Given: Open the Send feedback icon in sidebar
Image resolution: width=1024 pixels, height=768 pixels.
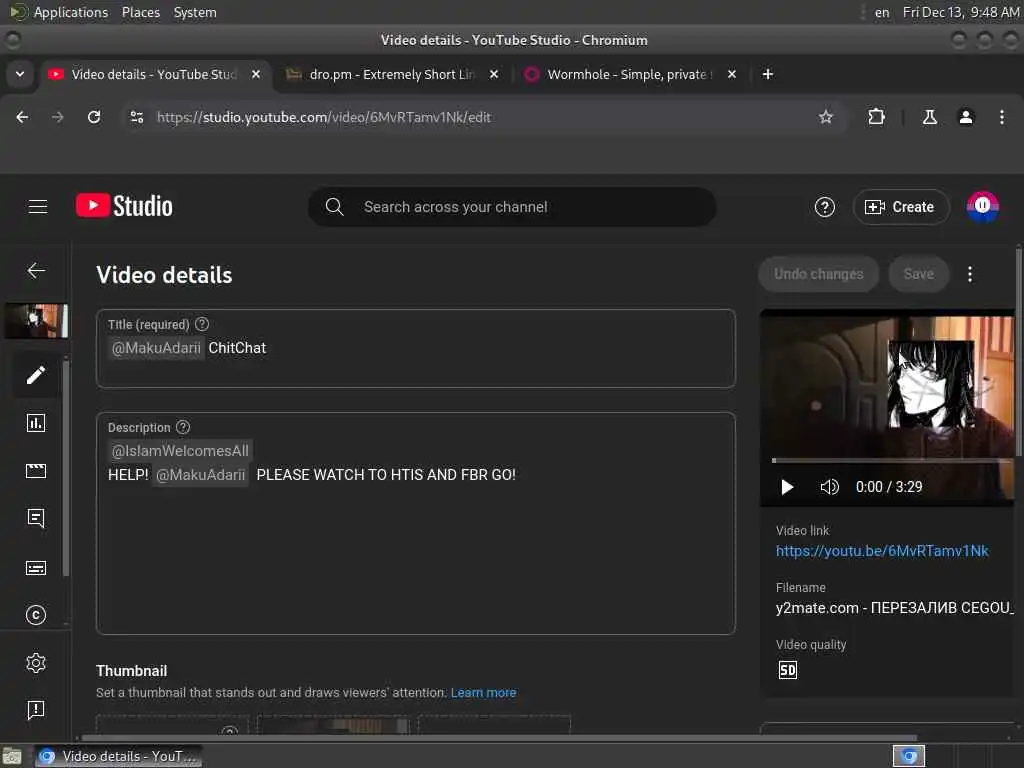Looking at the screenshot, I should point(36,710).
